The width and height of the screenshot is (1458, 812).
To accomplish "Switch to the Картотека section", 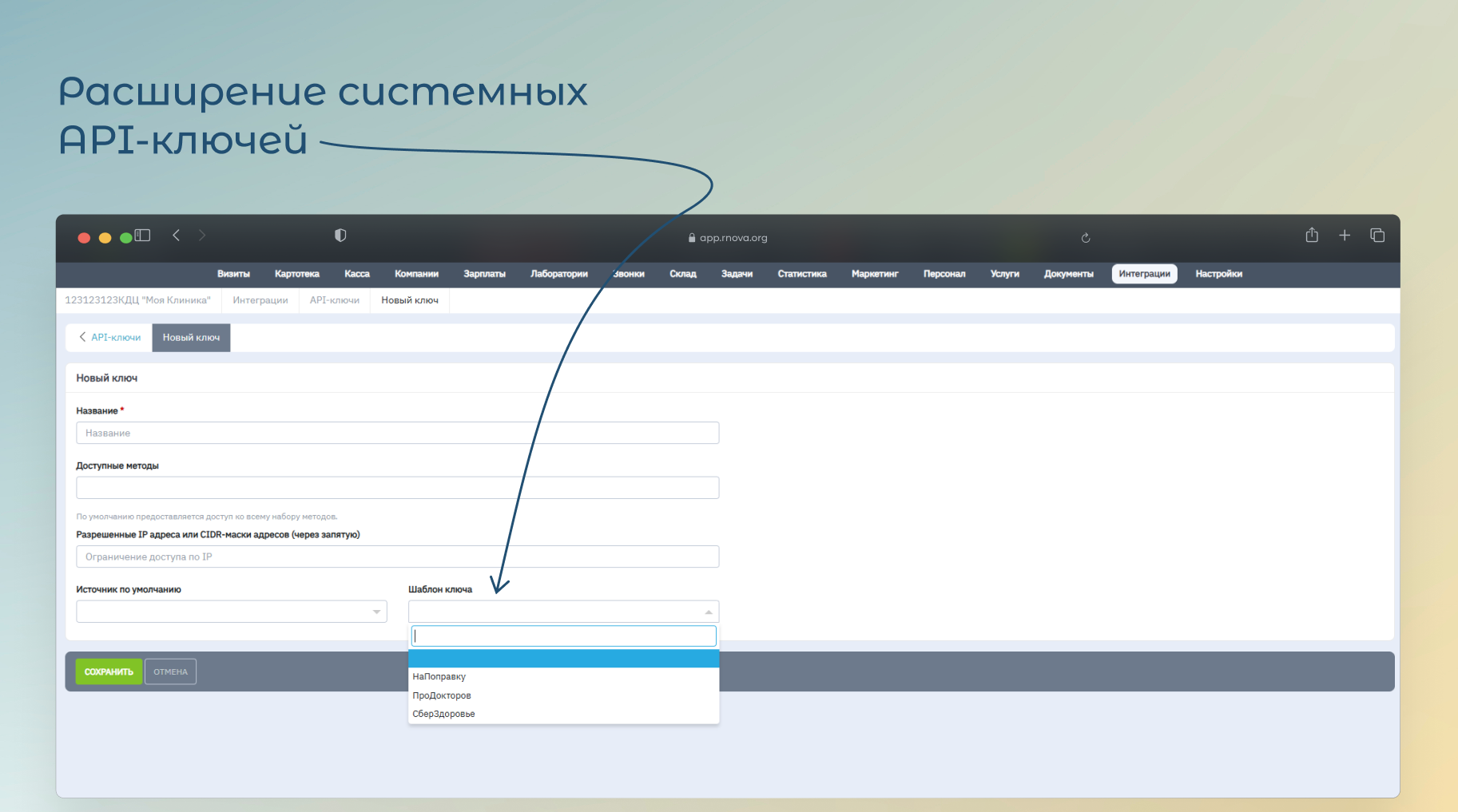I will click(296, 274).
